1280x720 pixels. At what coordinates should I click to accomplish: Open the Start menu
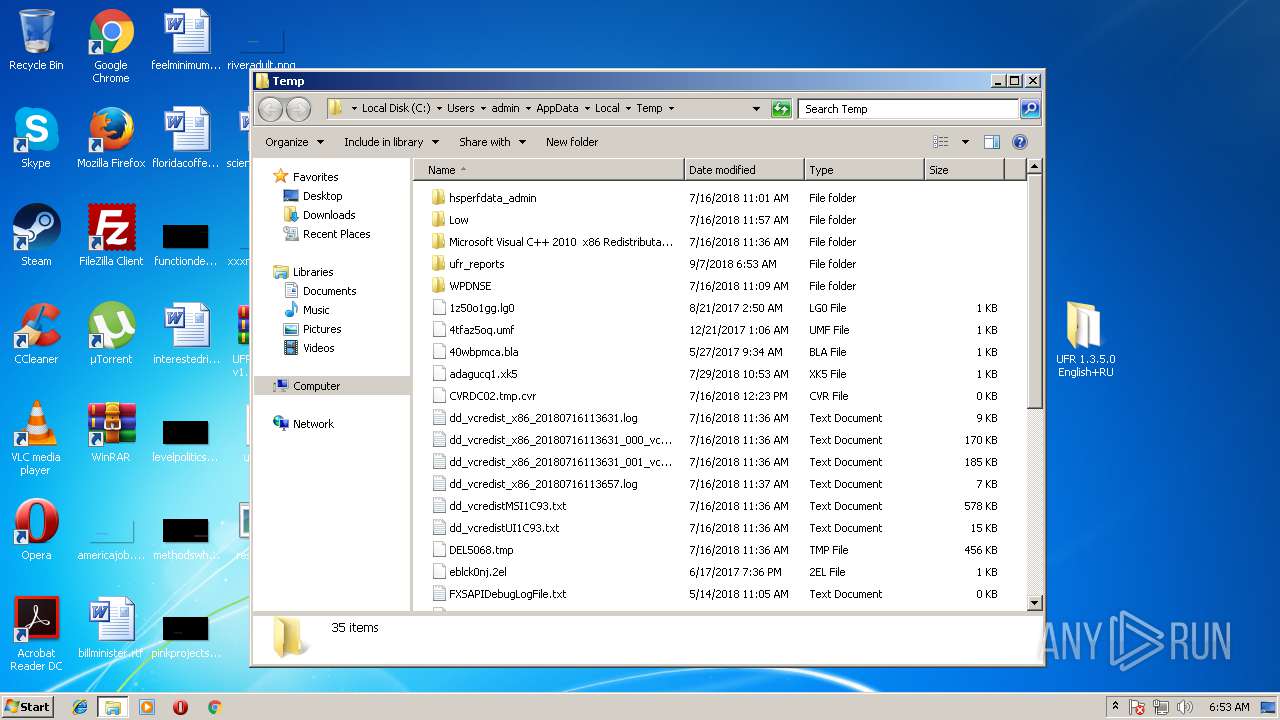coord(28,706)
